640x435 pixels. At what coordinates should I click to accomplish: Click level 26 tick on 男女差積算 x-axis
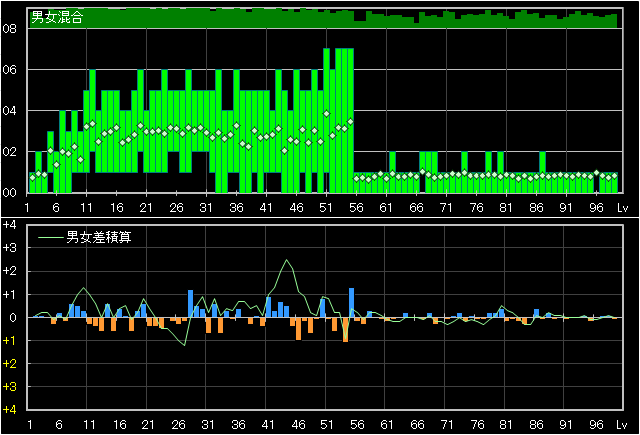click(x=178, y=425)
